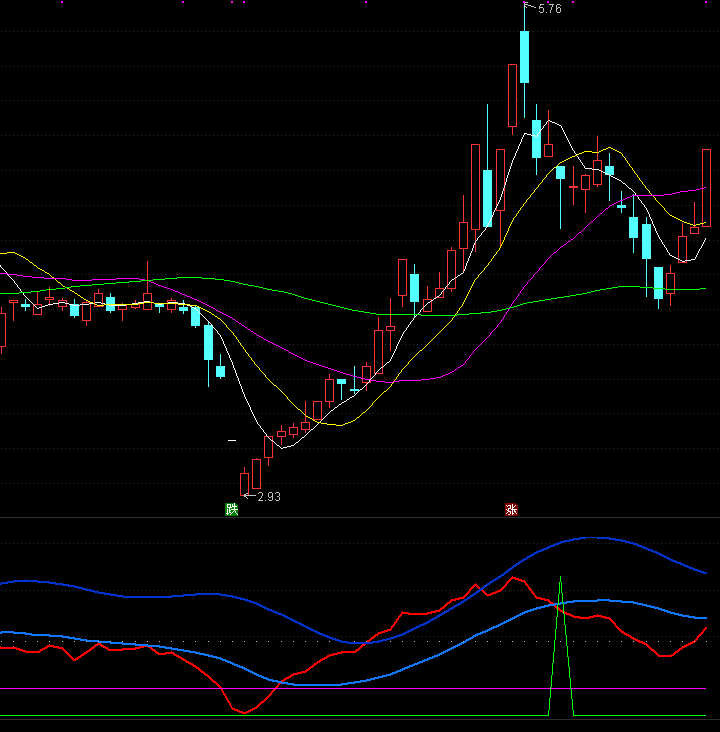This screenshot has width=720, height=732.
Task: Select the 5.76 high price label
Action: (550, 9)
